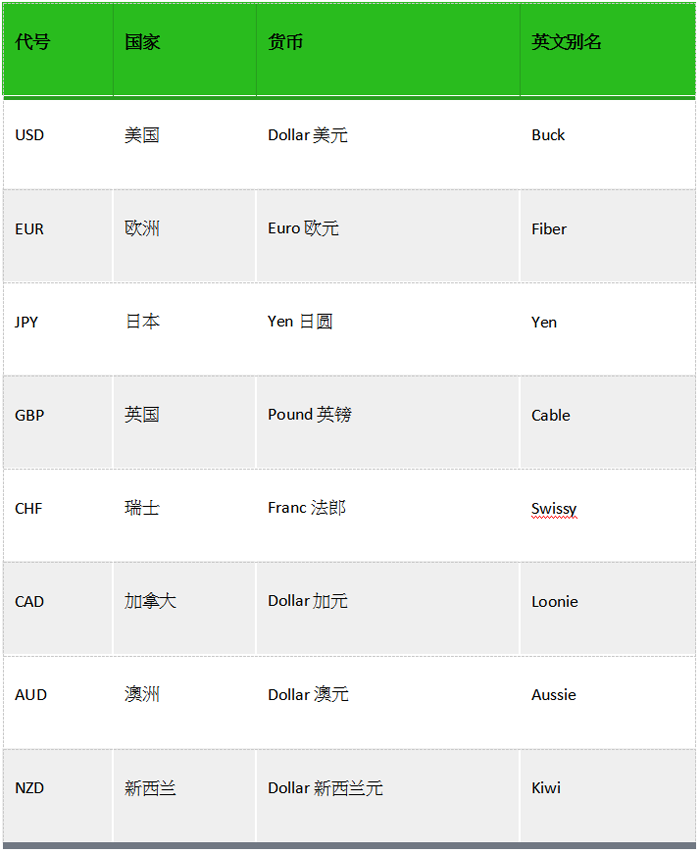Select the Franc 法郎 cell
Screen dimensions: 700x852
pyautogui.click(x=306, y=508)
